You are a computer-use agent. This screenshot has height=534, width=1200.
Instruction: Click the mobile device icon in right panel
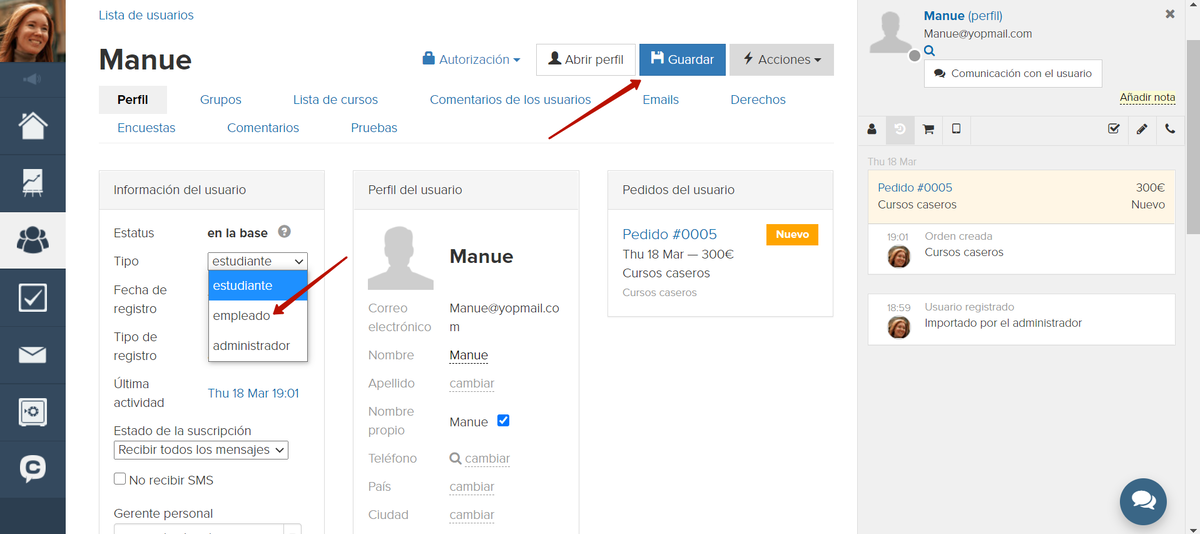click(x=956, y=129)
